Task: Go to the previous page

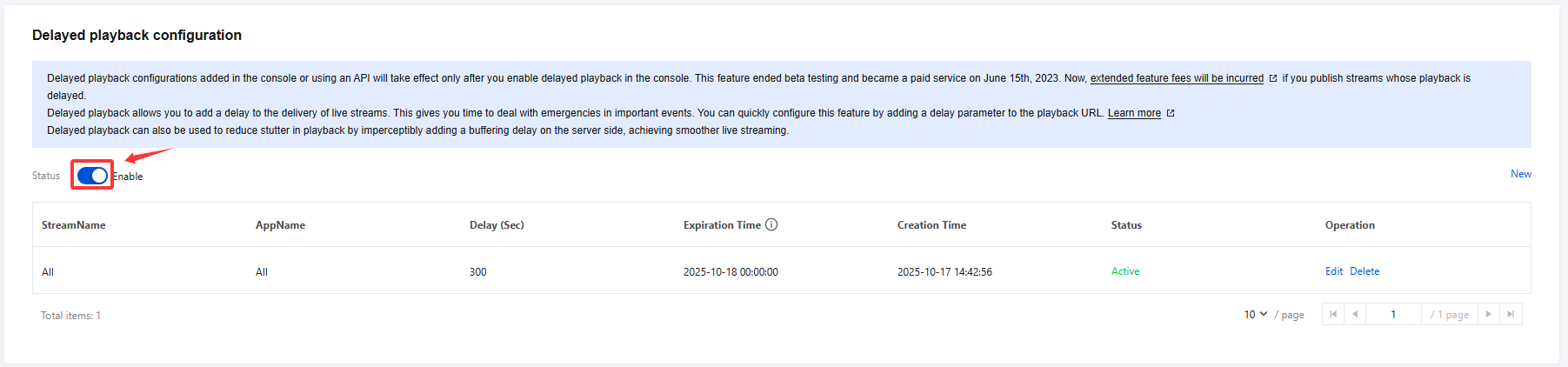Action: (1355, 314)
